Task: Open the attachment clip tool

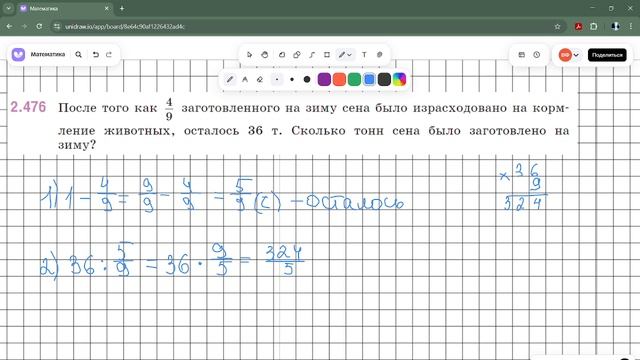Action: tap(380, 55)
